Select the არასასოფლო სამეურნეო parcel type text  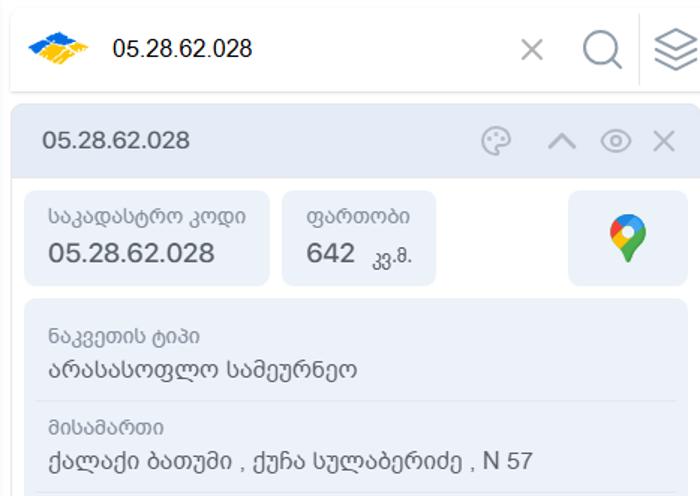tap(203, 370)
